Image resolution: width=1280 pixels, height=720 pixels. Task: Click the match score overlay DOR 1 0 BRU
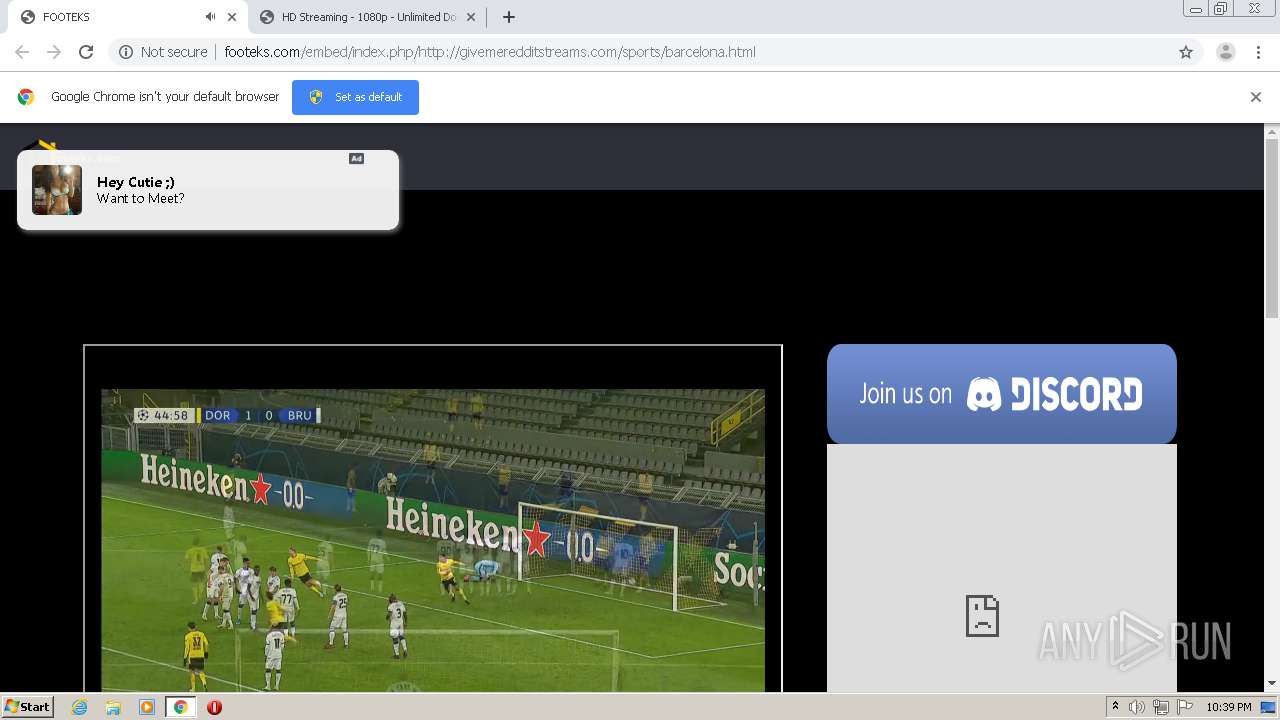tap(227, 415)
